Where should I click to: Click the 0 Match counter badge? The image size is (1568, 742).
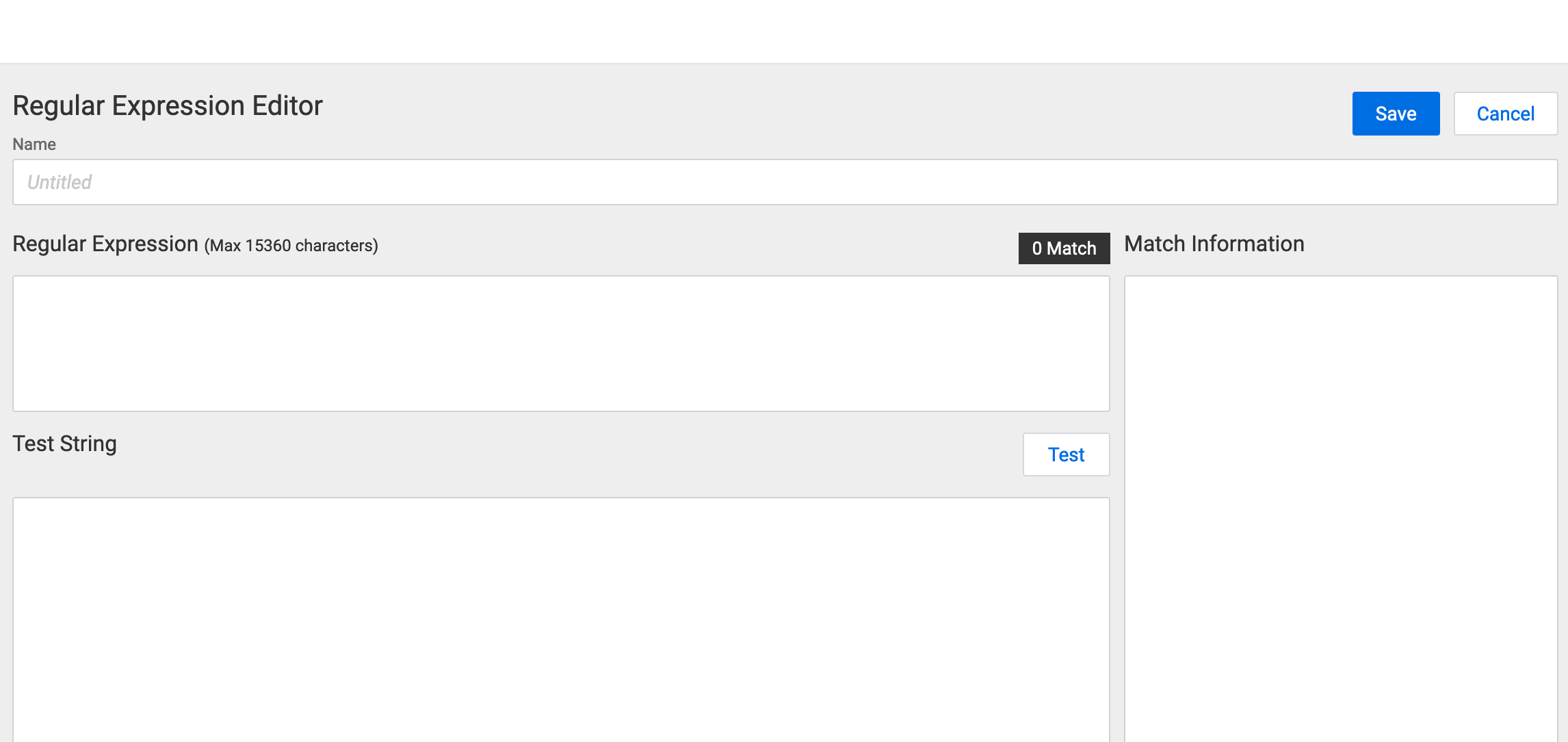(1064, 248)
